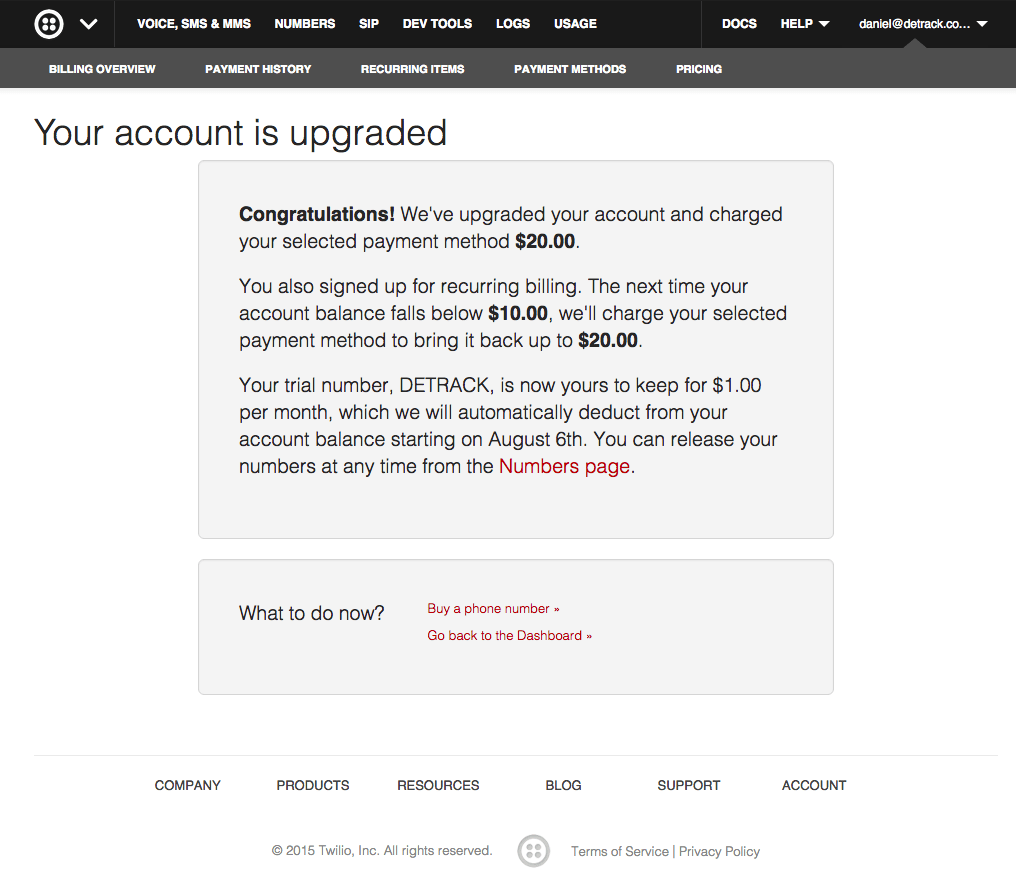Click the bold 'Congratulations!' text

click(x=317, y=214)
